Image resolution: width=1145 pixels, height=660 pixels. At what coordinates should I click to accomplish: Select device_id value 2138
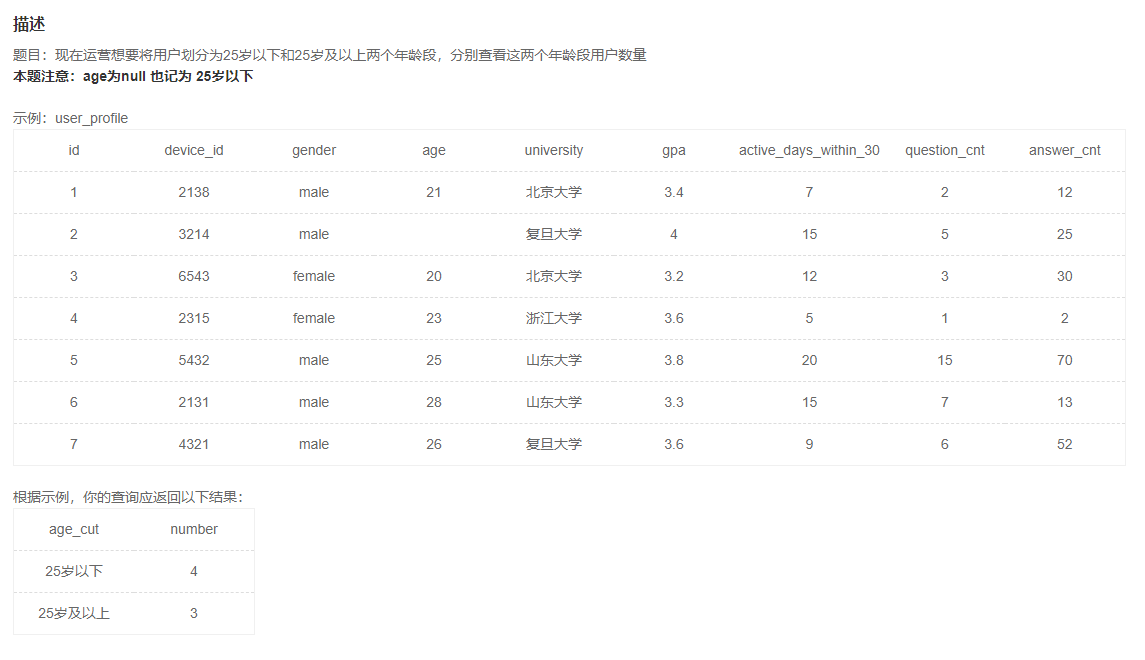coord(194,192)
